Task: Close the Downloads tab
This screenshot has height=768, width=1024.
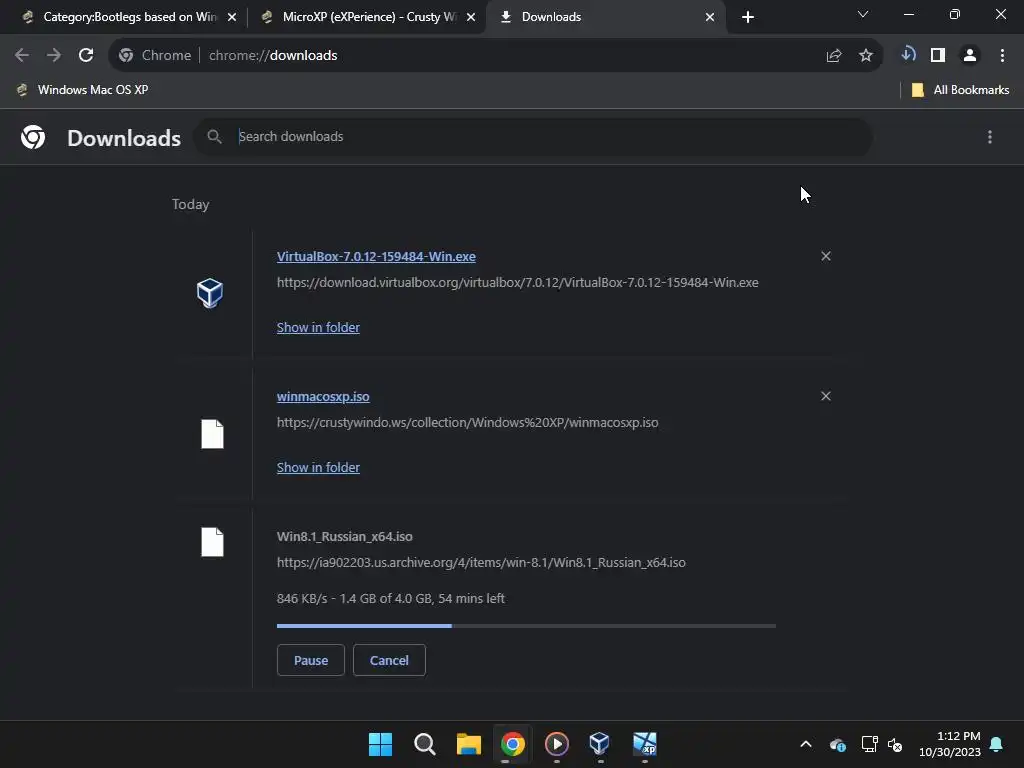Action: 710,17
